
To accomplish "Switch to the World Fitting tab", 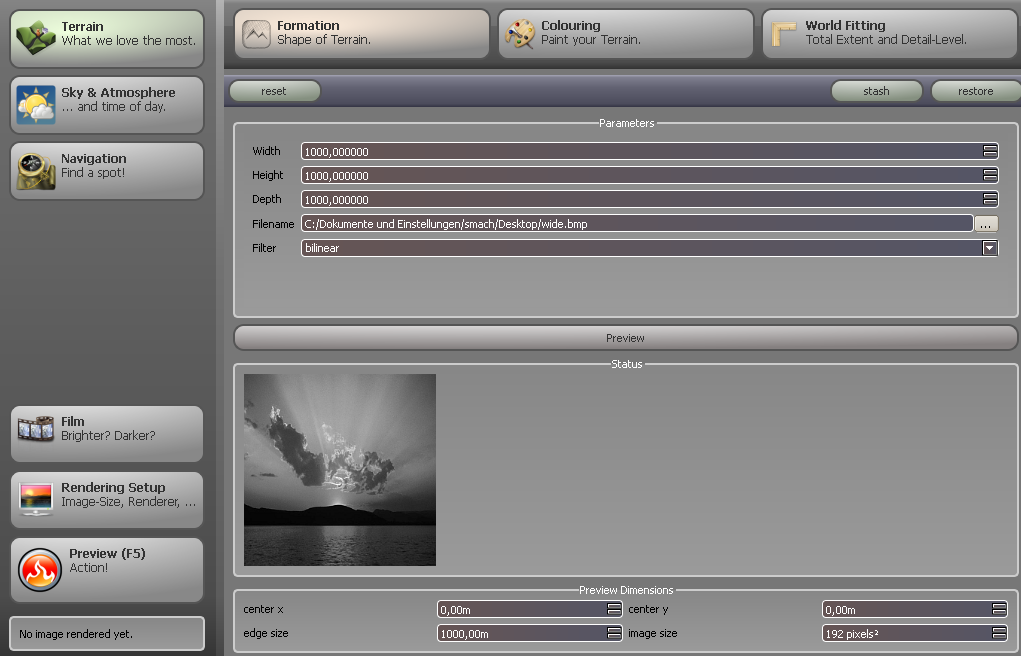I will pos(891,33).
